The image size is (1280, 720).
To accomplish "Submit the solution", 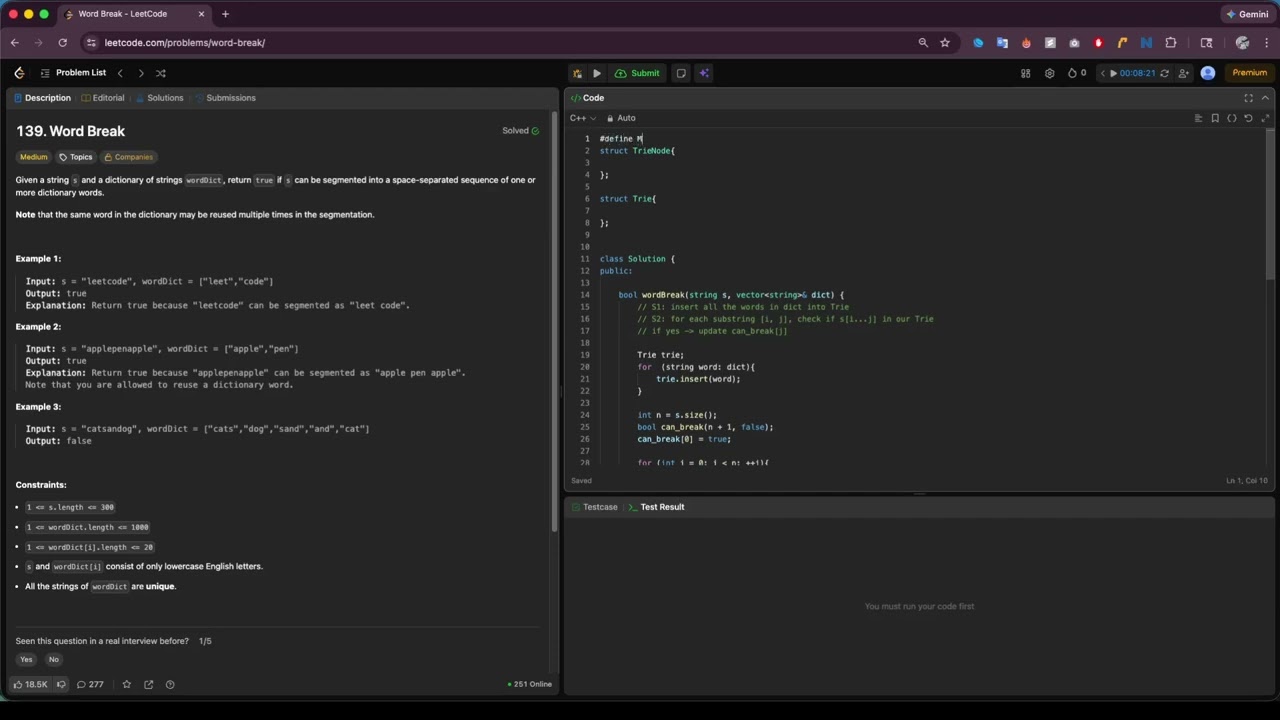I will point(637,73).
